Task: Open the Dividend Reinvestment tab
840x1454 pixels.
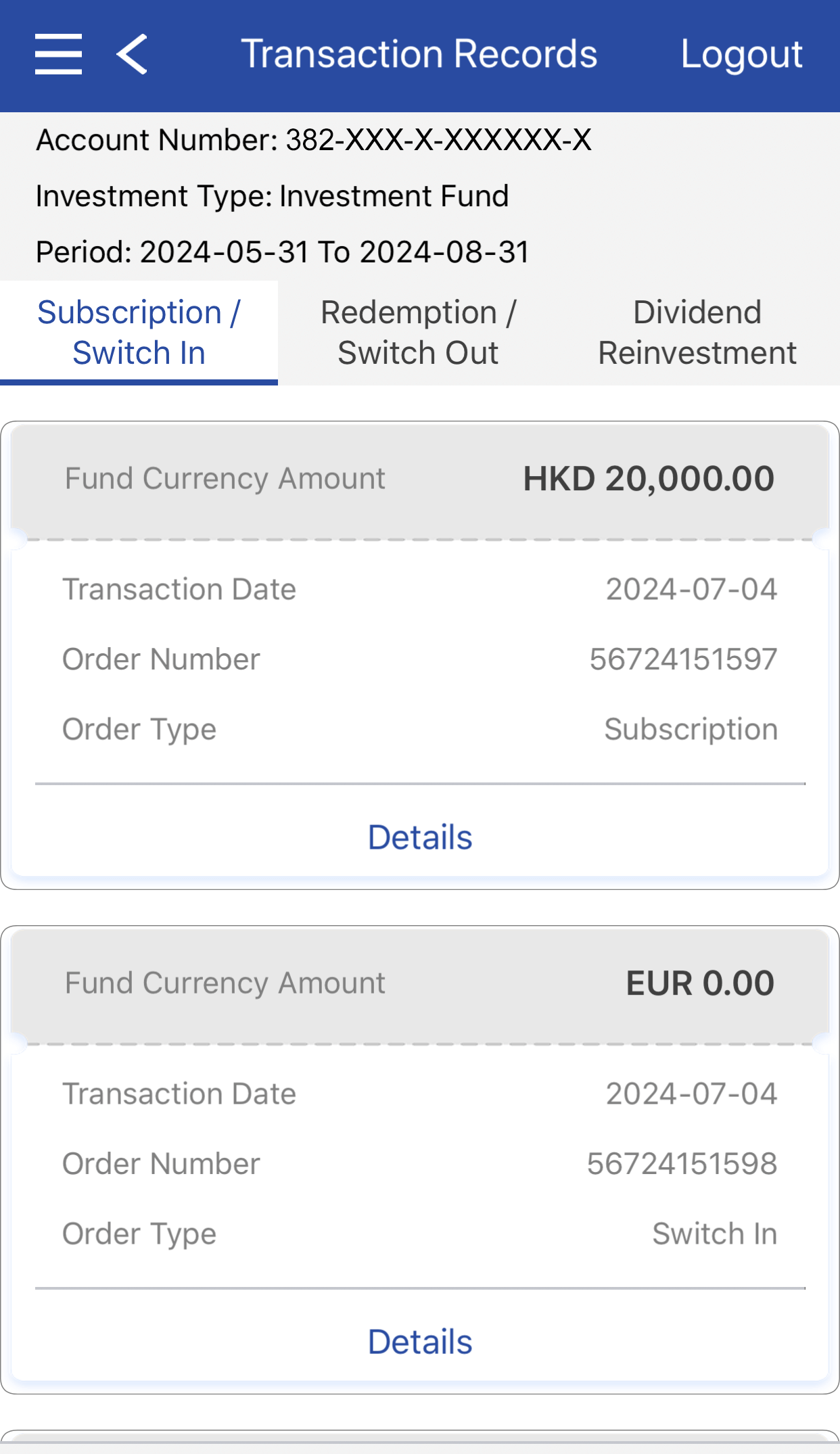Action: [x=697, y=333]
